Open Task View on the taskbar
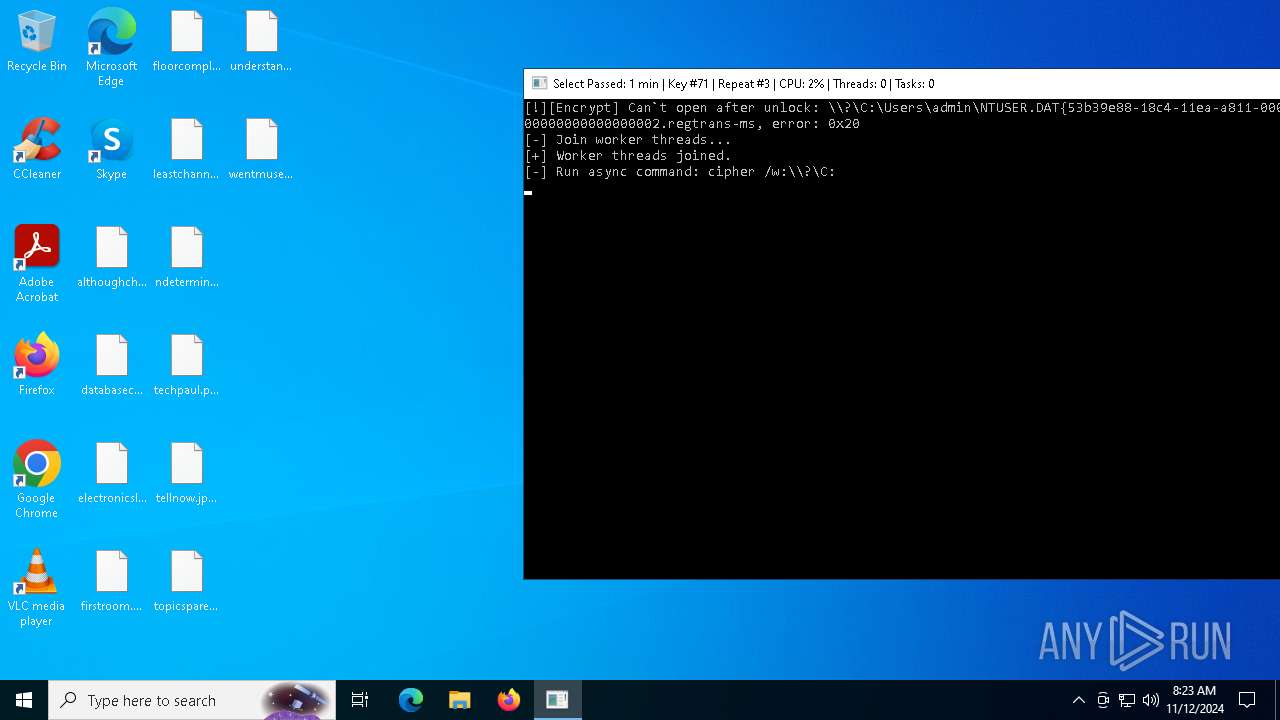Viewport: 1280px width, 720px height. pyautogui.click(x=360, y=700)
